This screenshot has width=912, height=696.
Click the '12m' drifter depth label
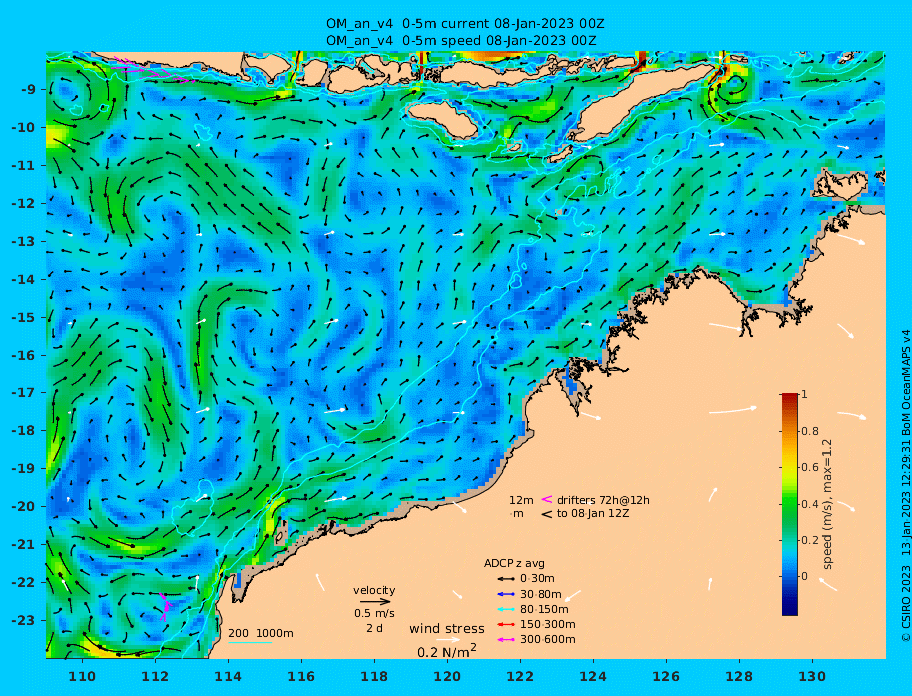click(x=521, y=500)
